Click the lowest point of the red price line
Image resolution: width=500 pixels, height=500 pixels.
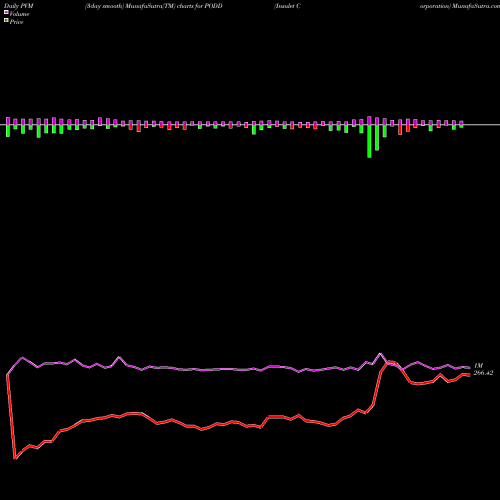tap(15, 458)
